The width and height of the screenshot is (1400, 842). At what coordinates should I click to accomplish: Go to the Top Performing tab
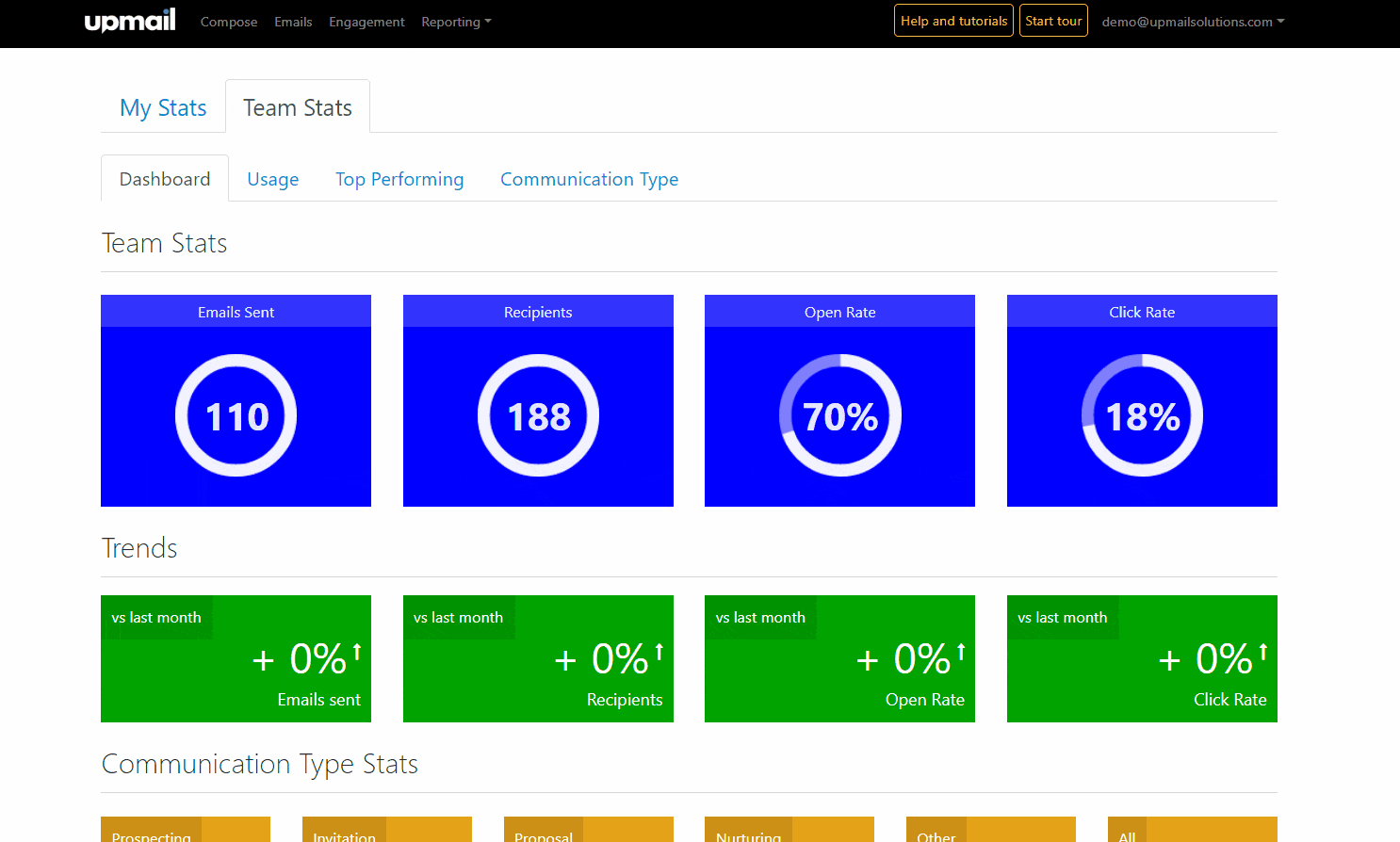[399, 179]
